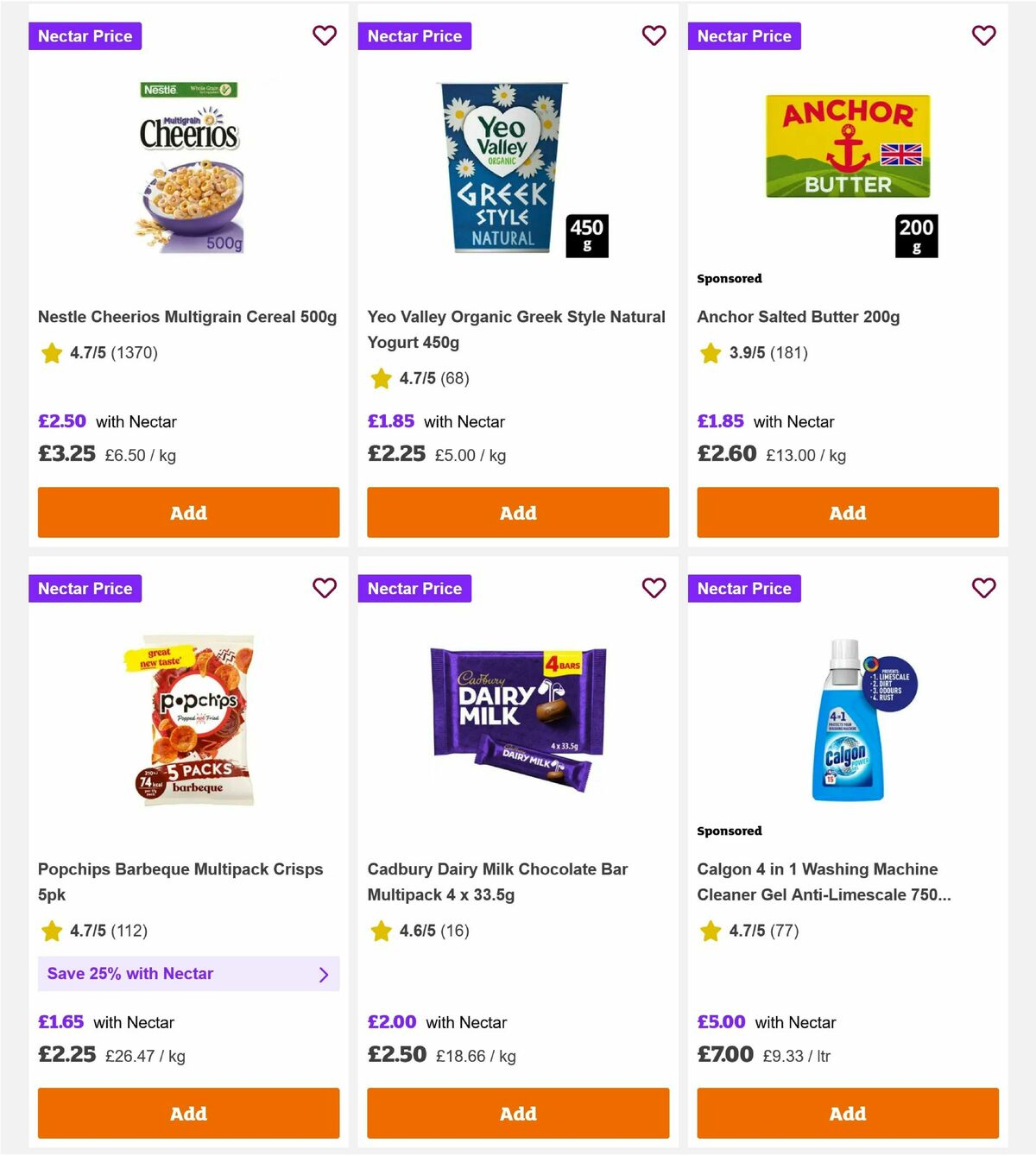Select the star icon beside Anchor Butter rating
The width and height of the screenshot is (1036, 1156).
click(x=710, y=353)
